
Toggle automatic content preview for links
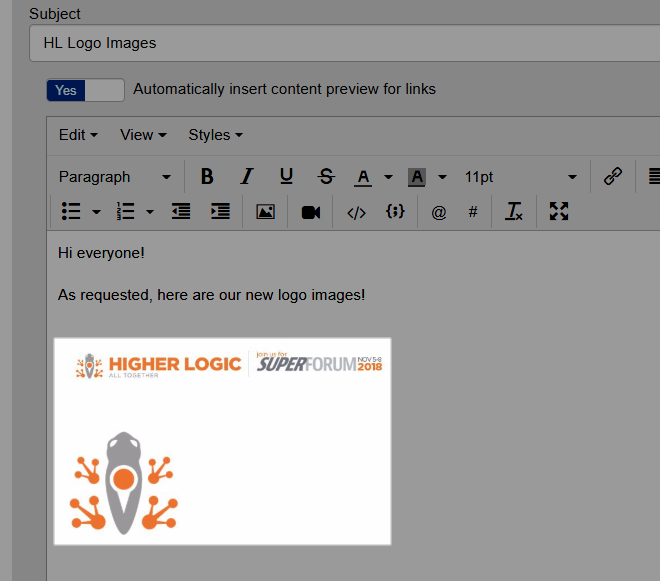pyautogui.click(x=85, y=90)
